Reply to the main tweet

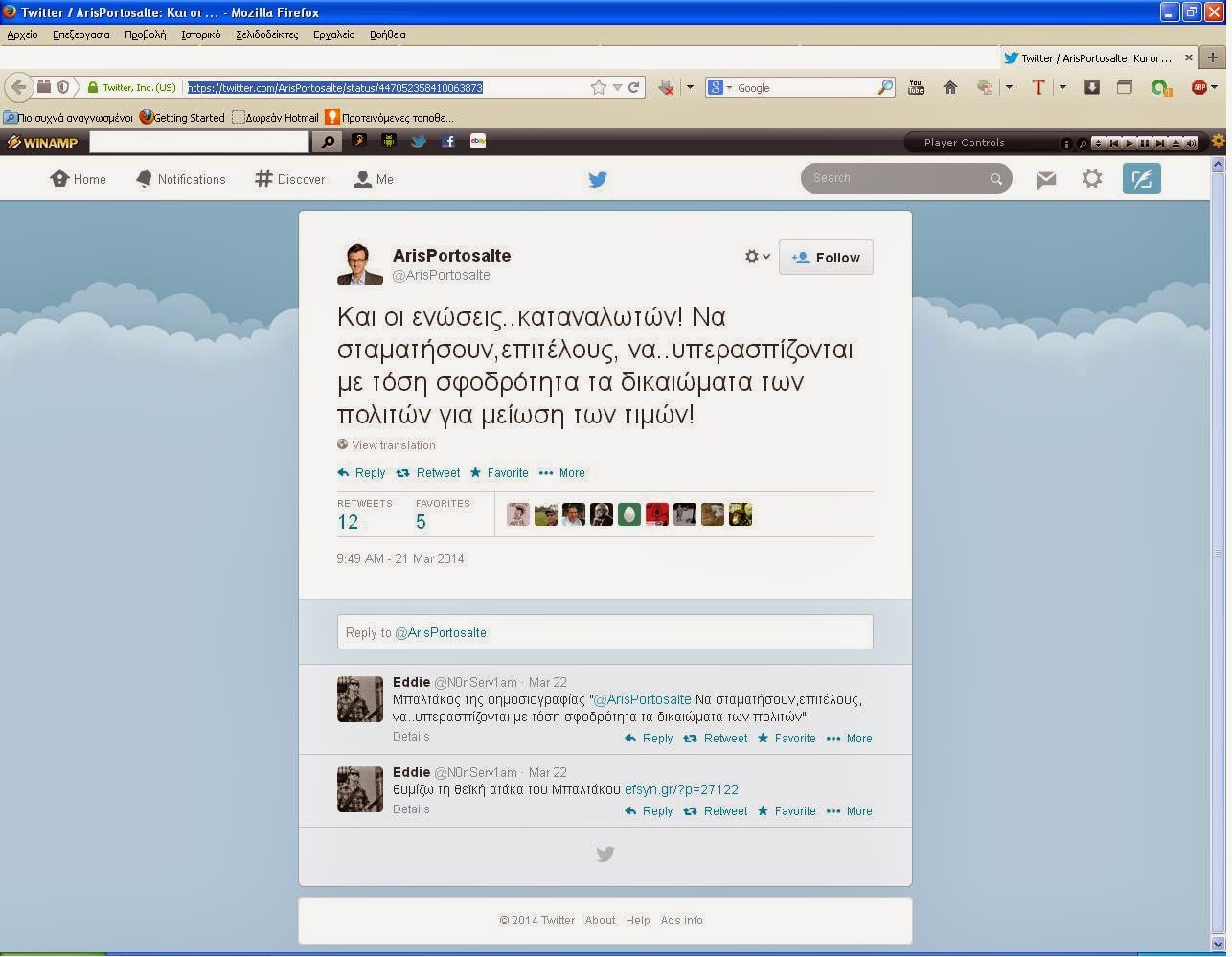point(361,473)
